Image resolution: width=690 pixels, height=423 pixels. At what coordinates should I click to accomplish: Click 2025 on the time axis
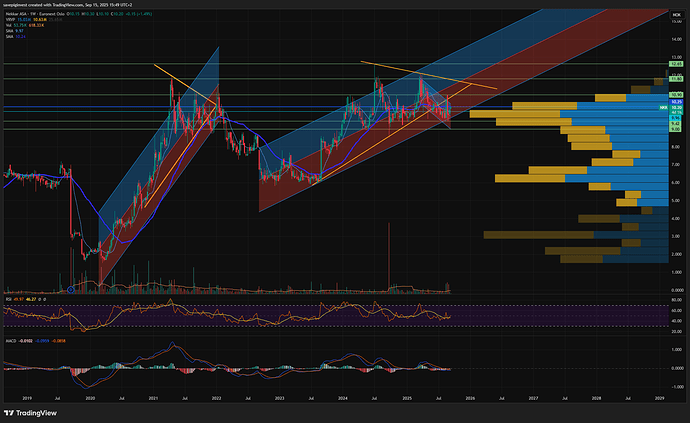coord(407,398)
